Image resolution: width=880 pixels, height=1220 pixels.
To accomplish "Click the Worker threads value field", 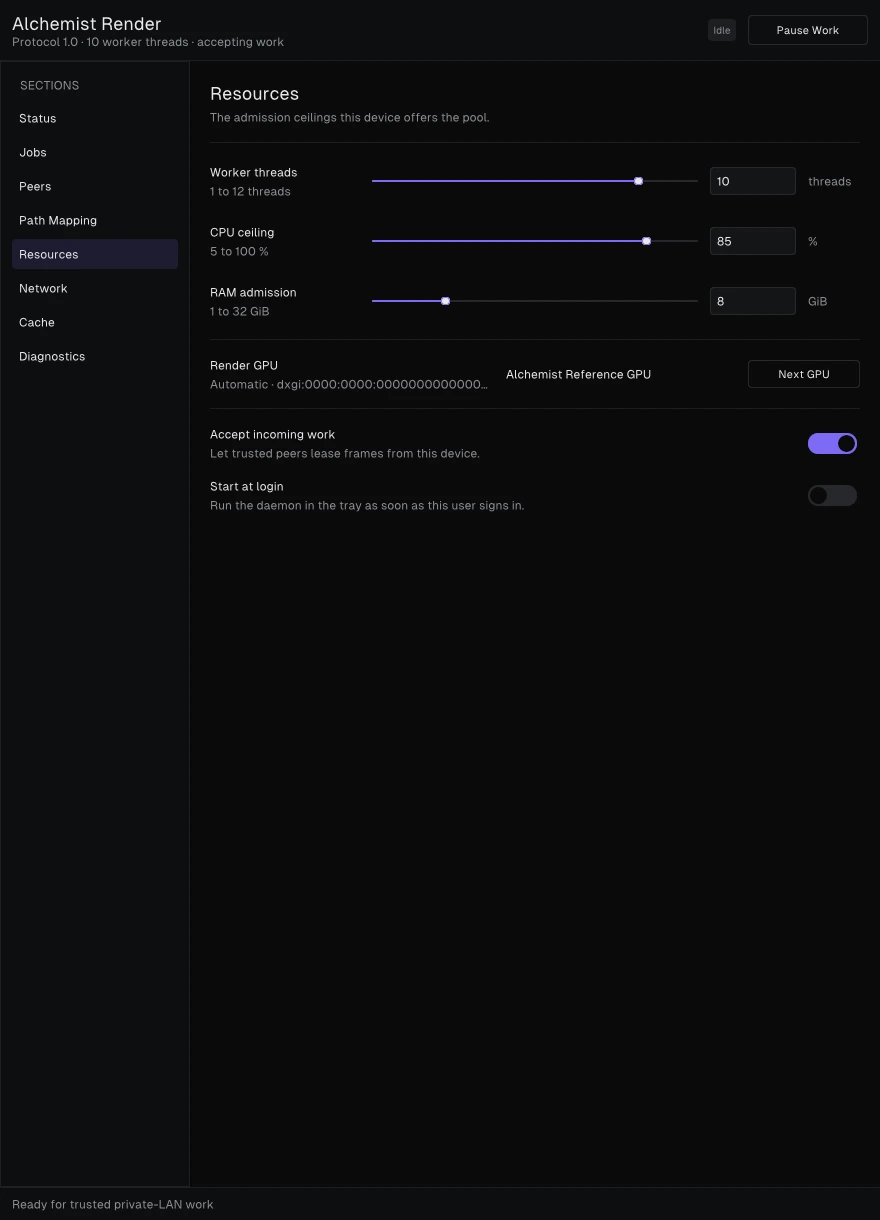I will coord(753,181).
